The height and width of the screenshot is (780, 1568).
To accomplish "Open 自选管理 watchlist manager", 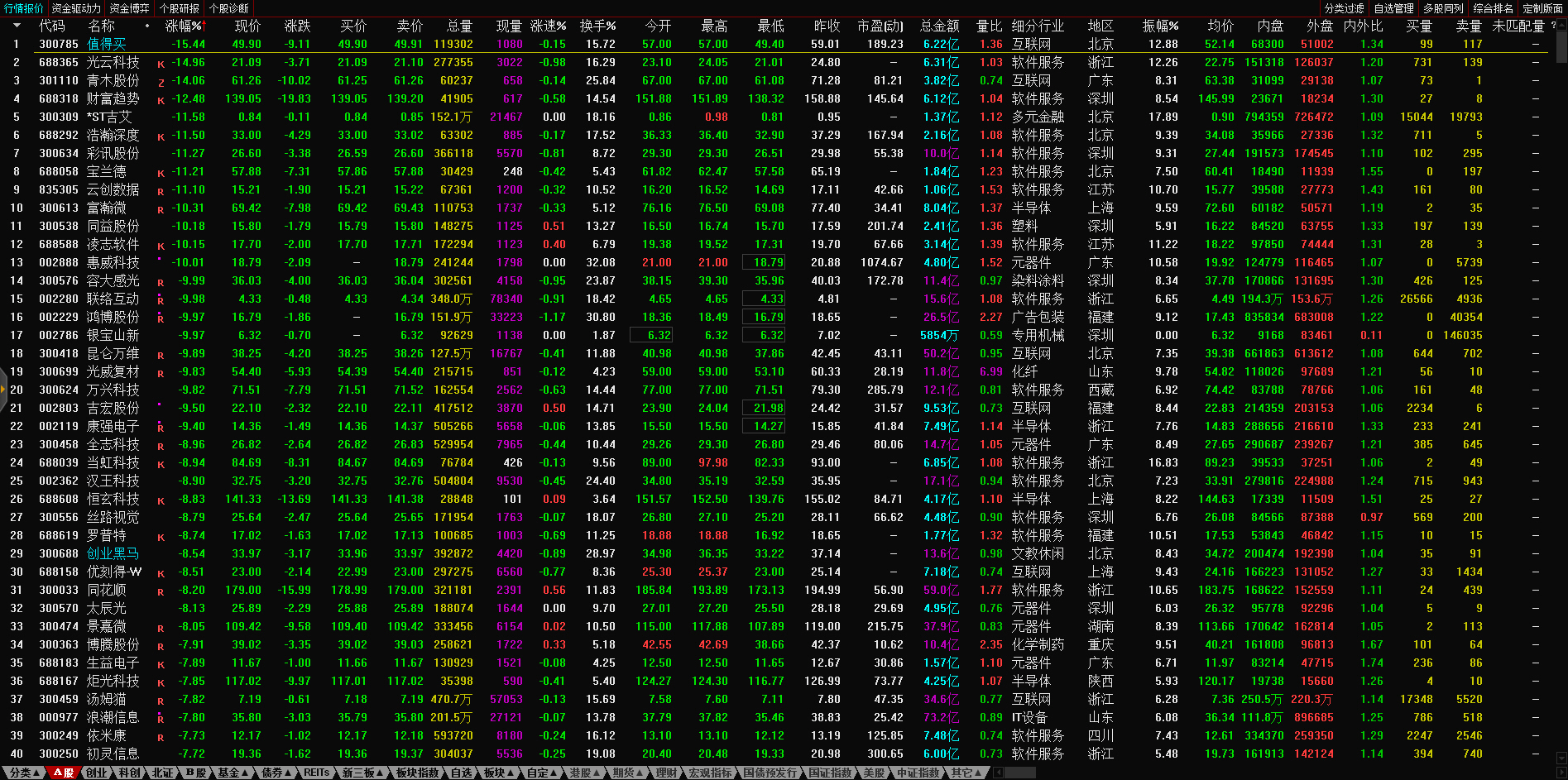I will coord(1393,8).
